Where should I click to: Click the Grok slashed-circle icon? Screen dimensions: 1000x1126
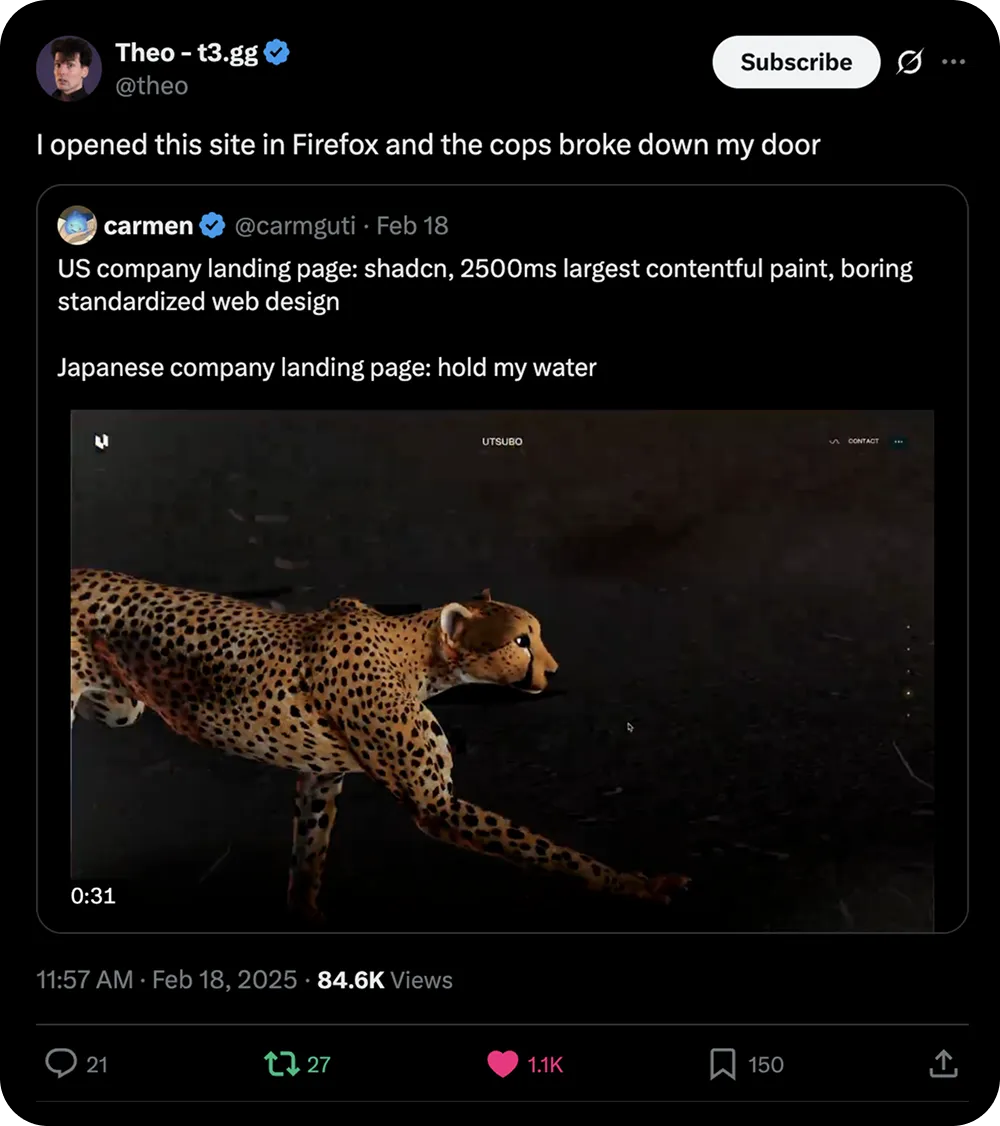coord(909,62)
